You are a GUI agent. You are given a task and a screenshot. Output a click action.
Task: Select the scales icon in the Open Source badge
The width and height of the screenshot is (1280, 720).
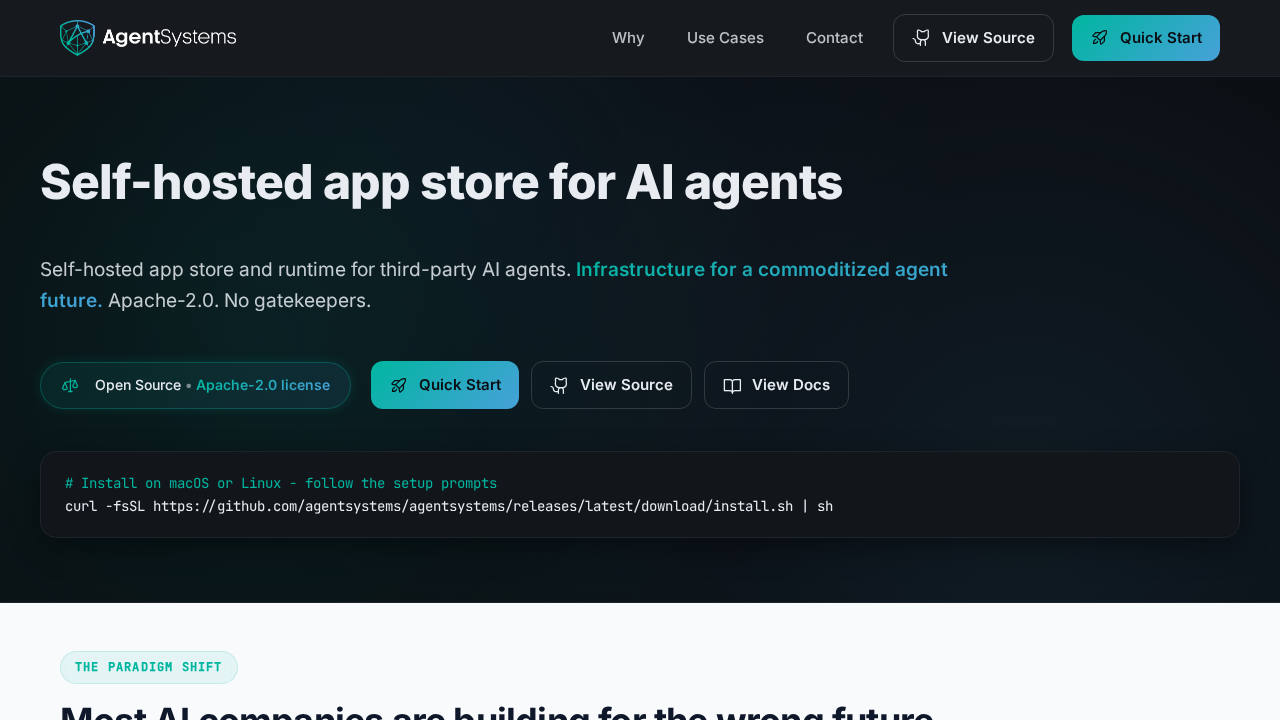[x=69, y=385]
